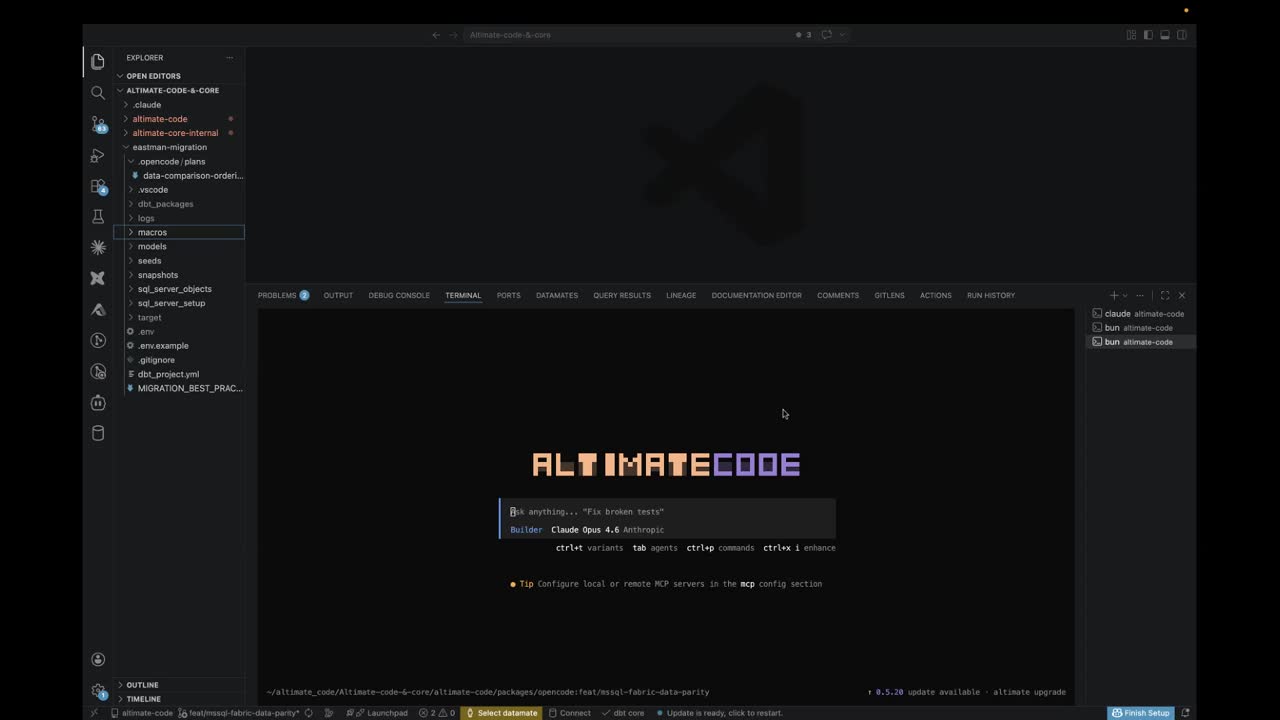Open the Claude starburst icon in activity bar
Viewport: 1280px width, 720px height.
[x=98, y=247]
